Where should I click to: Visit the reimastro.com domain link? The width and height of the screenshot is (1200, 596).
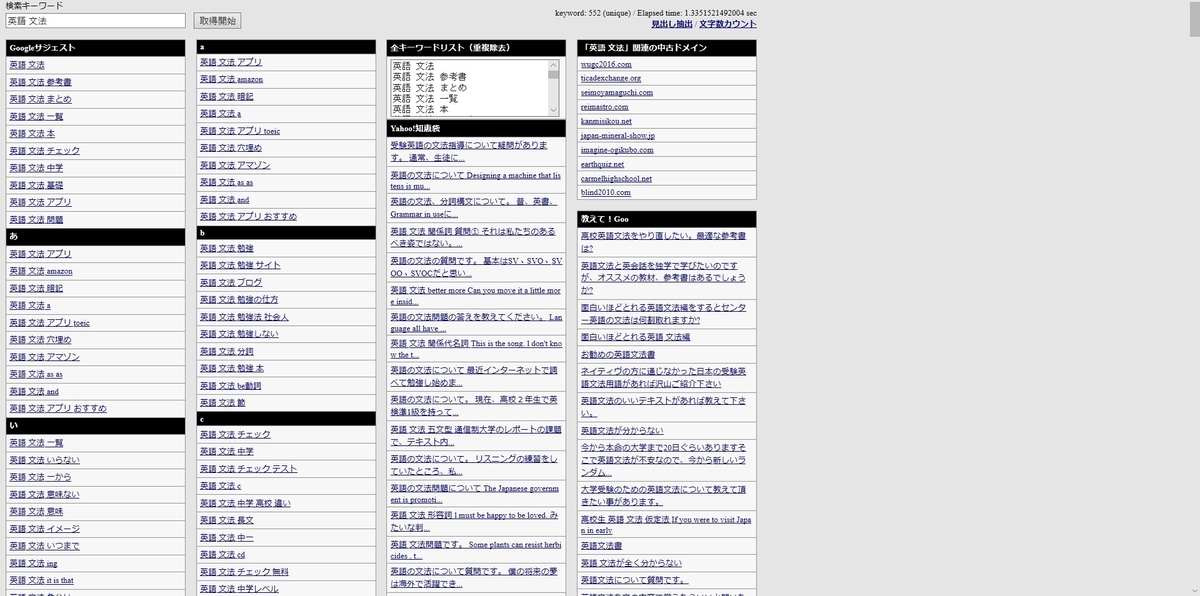point(605,107)
